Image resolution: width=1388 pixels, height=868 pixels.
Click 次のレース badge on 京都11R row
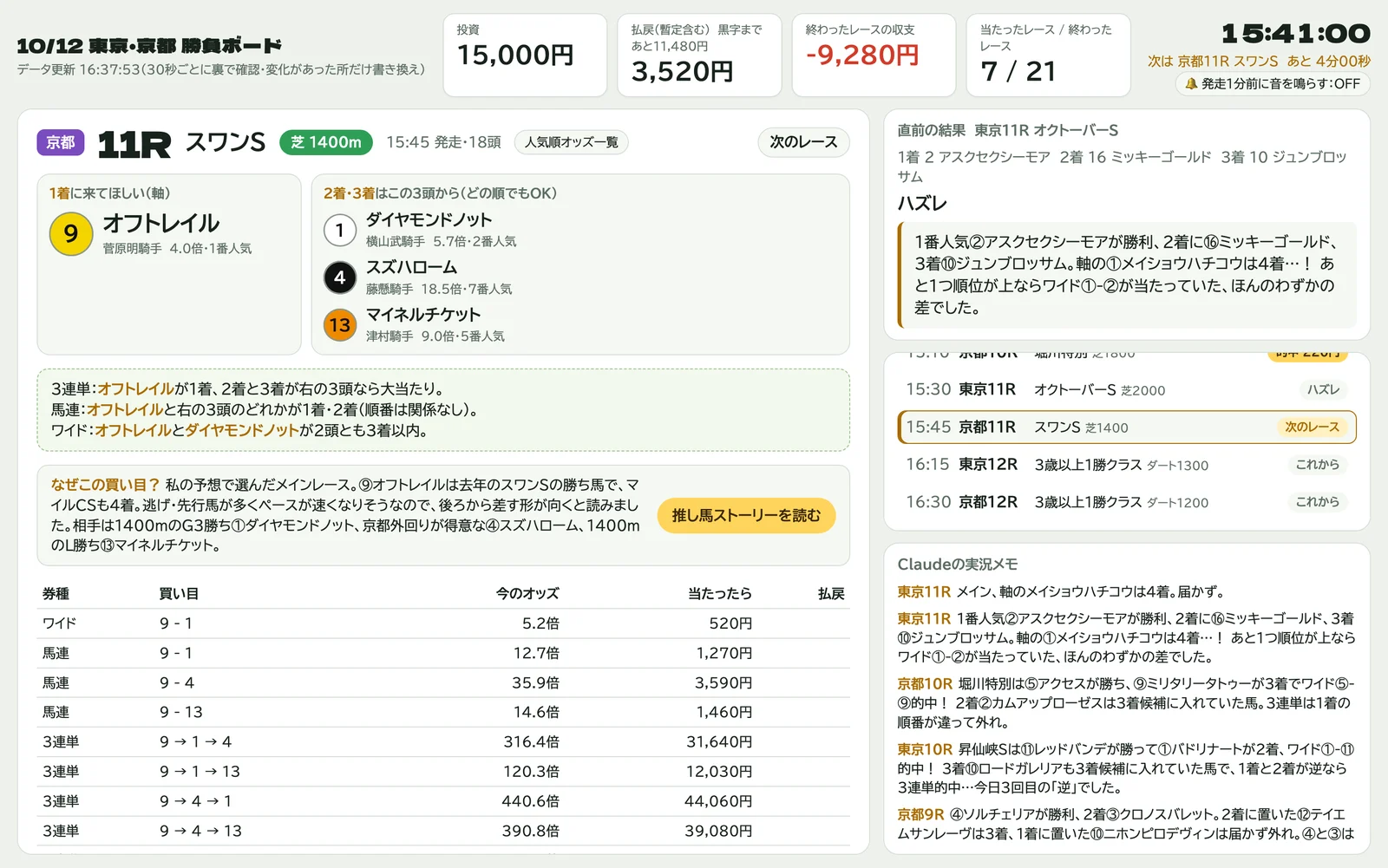1312,427
